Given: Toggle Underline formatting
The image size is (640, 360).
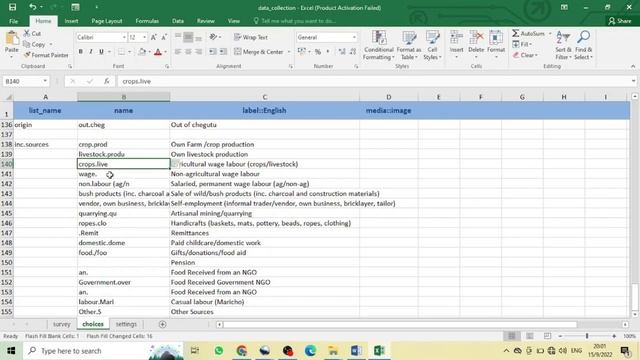Looking at the screenshot, I should tap(101, 52).
